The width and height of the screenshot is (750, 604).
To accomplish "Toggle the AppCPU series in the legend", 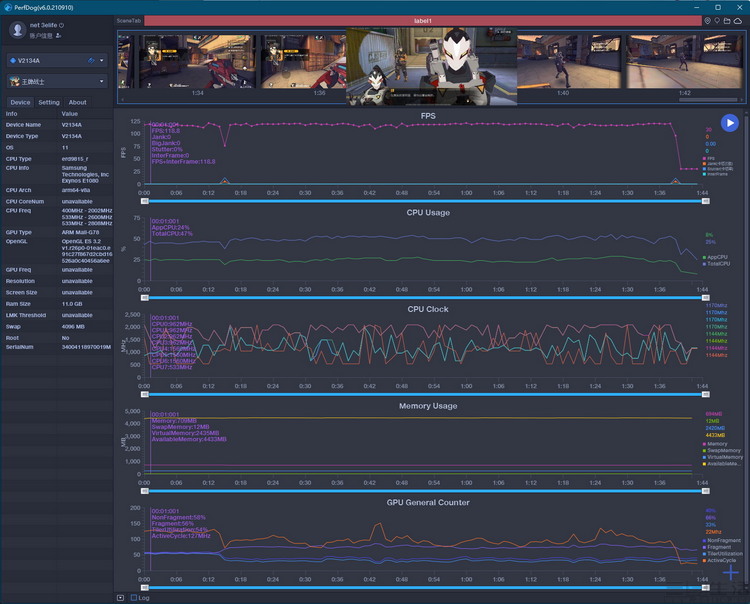I will pos(716,257).
